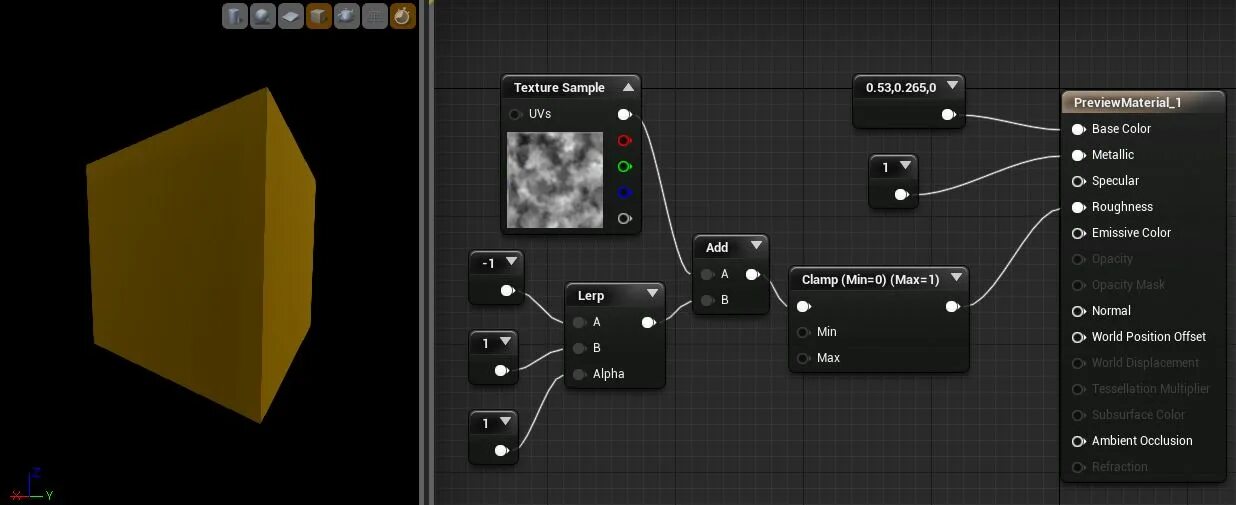This screenshot has height=505, width=1236.
Task: Expand arrow of constant 1 feeding Lerp Alpha
Action: pos(505,422)
